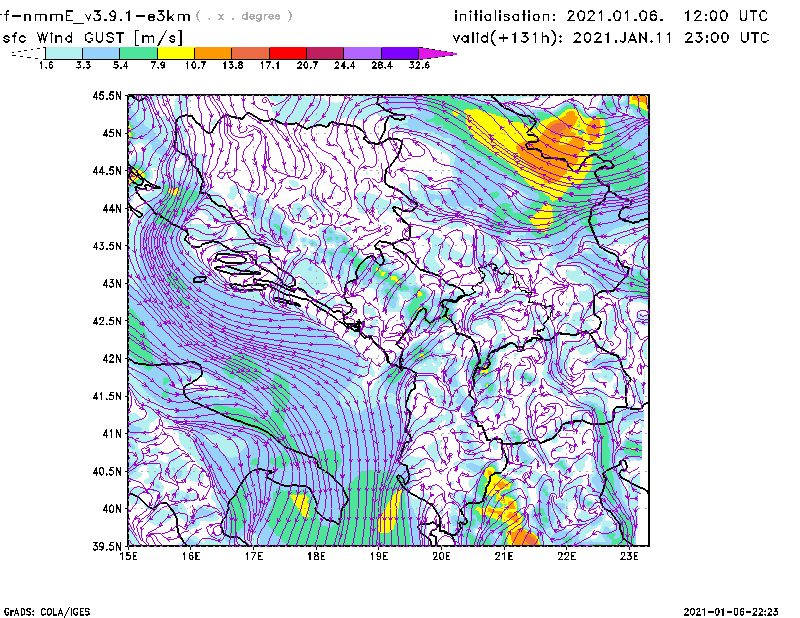This screenshot has height=618, width=800.
Task: Click the light blue 3.3–5.4 legend swatch
Action: click(101, 53)
